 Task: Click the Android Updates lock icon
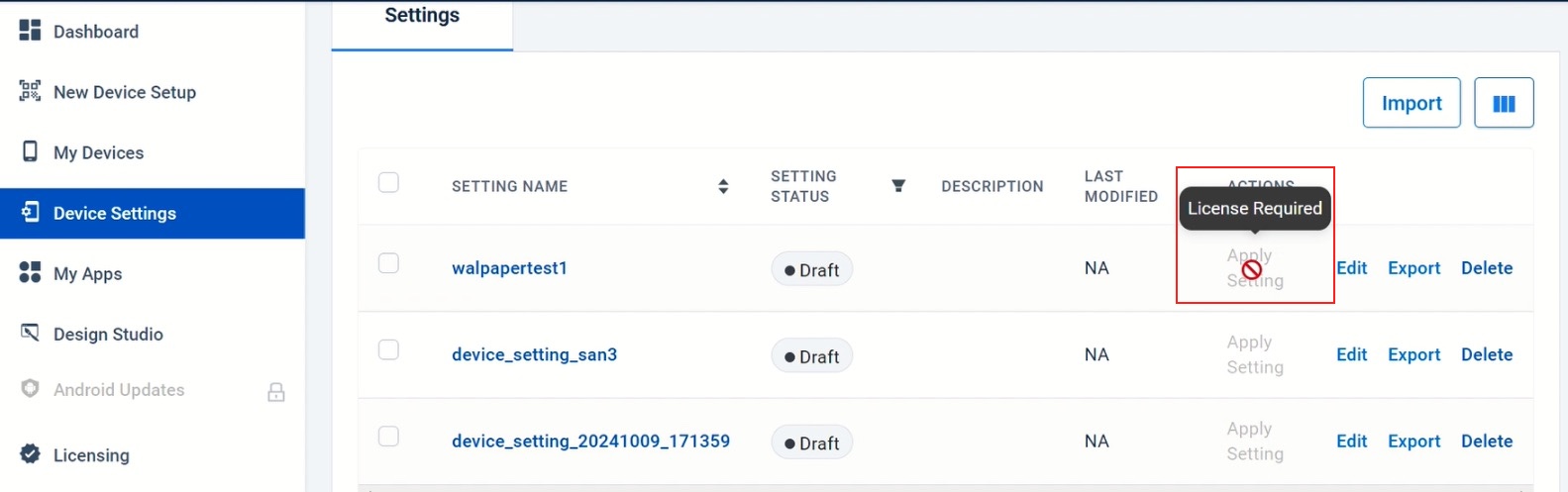[x=276, y=392]
